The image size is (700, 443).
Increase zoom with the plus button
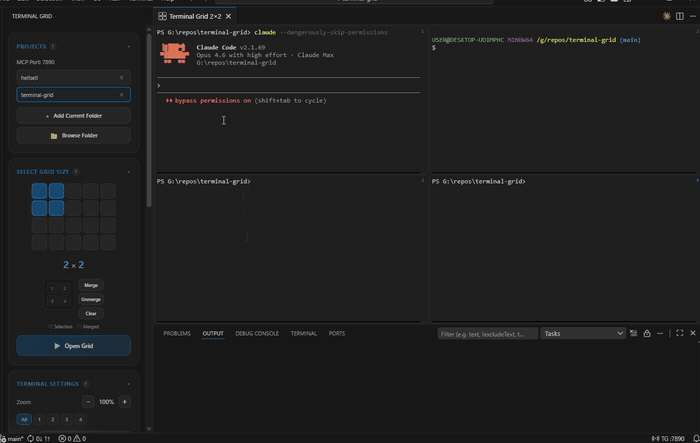tap(125, 401)
